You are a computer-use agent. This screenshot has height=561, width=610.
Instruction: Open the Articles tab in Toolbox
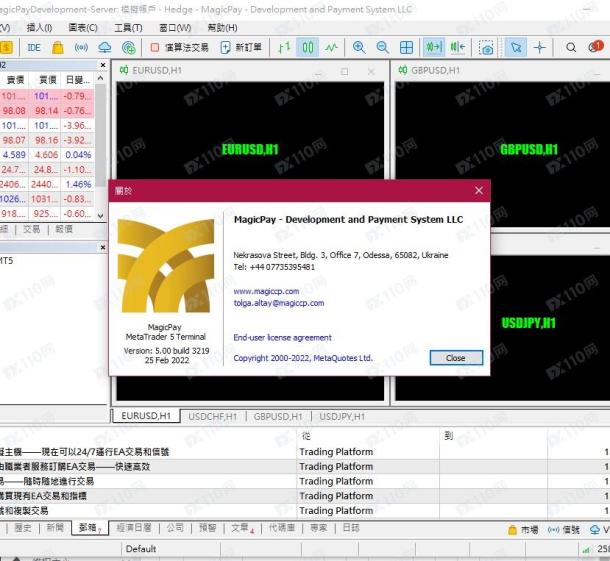coord(242,528)
